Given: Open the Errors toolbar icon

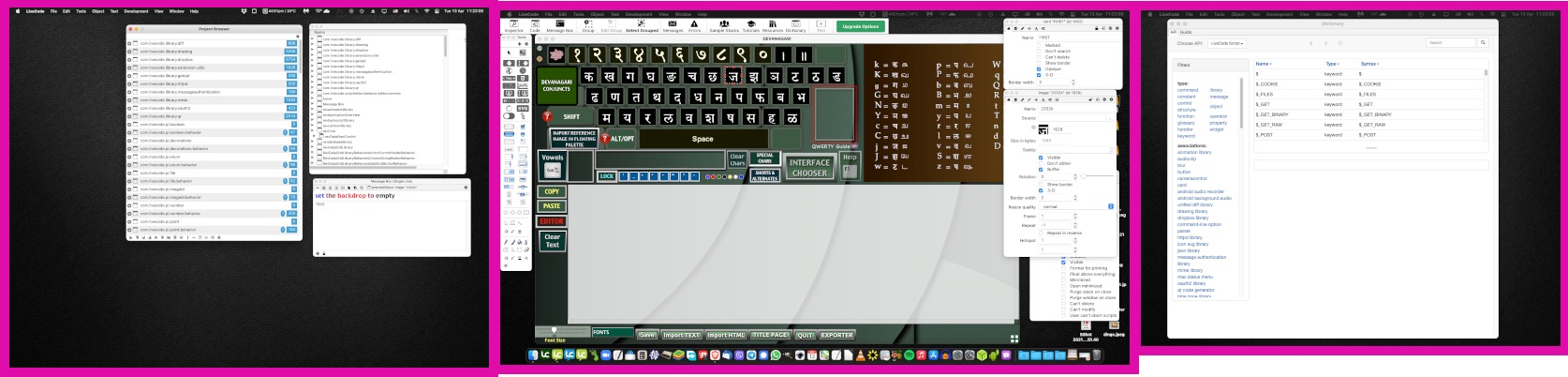Looking at the screenshot, I should pyautogui.click(x=694, y=26).
